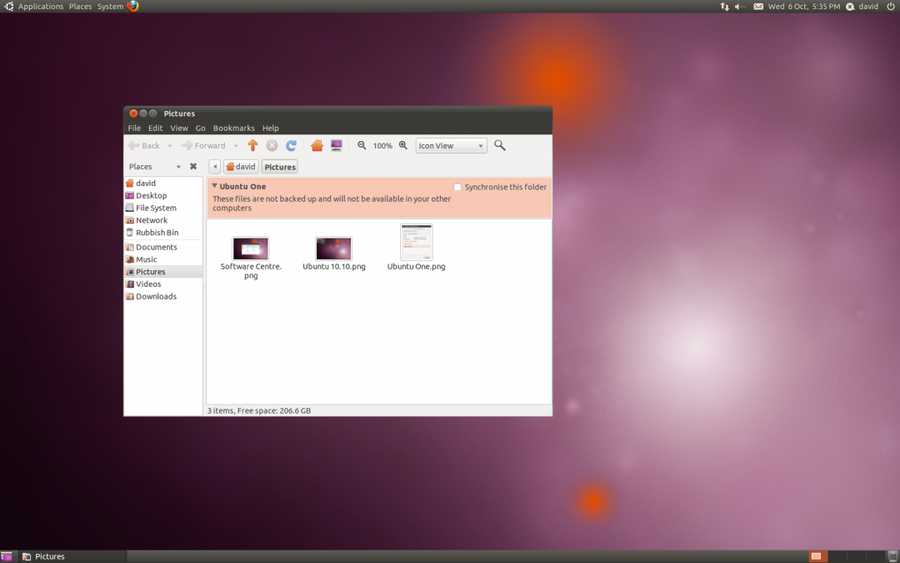Click the path bar left scroll arrow
The height and width of the screenshot is (563, 900).
(x=215, y=167)
